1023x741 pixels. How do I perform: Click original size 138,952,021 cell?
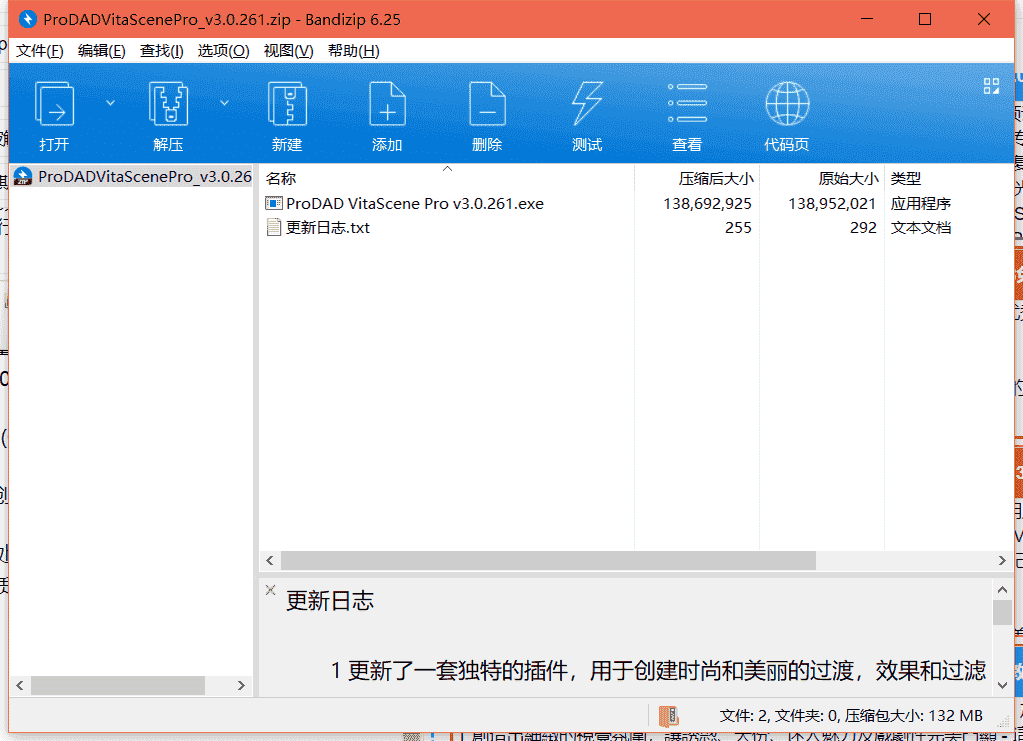tap(832, 204)
